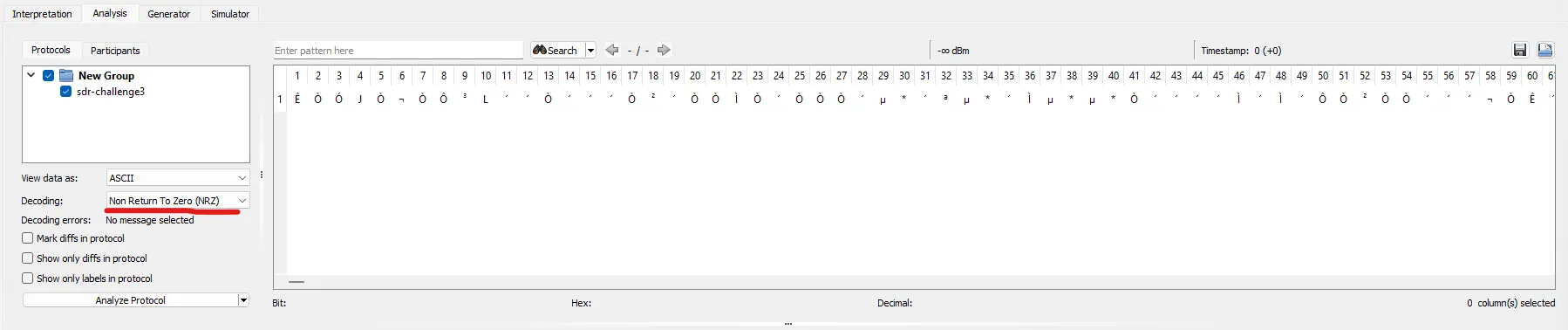Image resolution: width=1568 pixels, height=330 pixels.
Task: Enable Mark diffs in protocol
Action: click(27, 238)
